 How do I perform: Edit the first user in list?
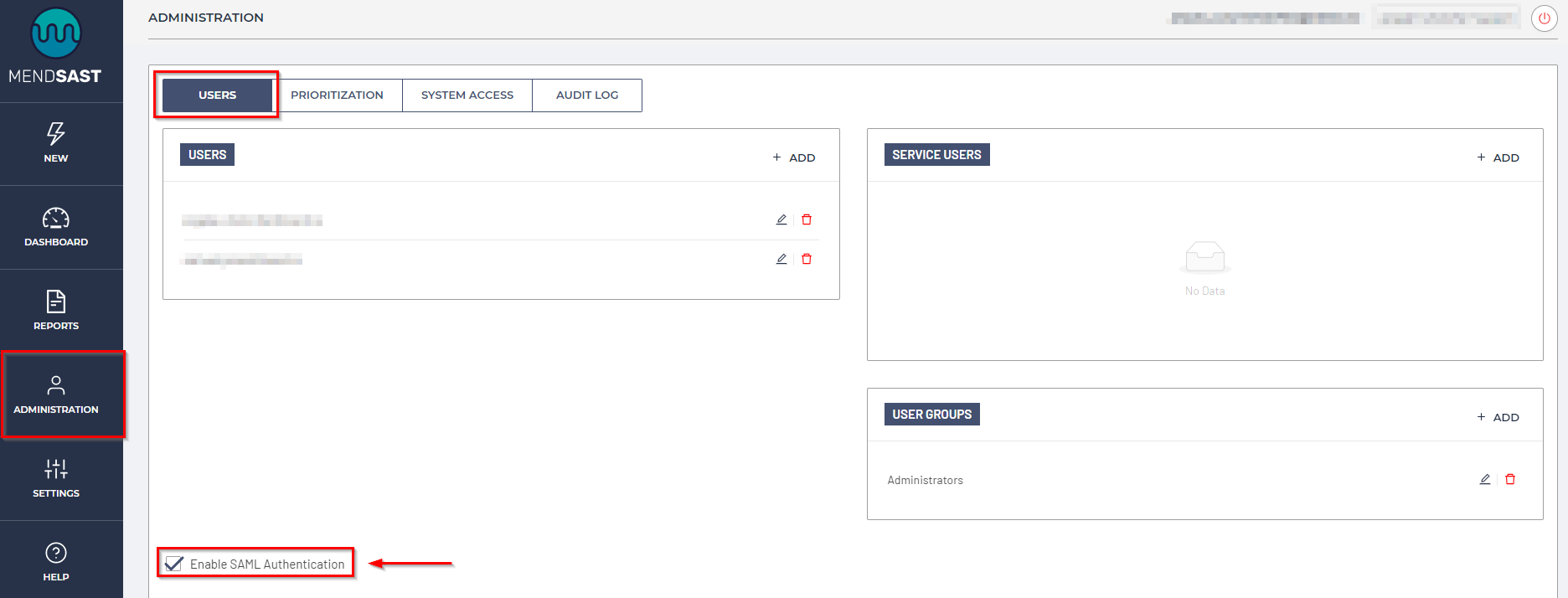pos(781,219)
